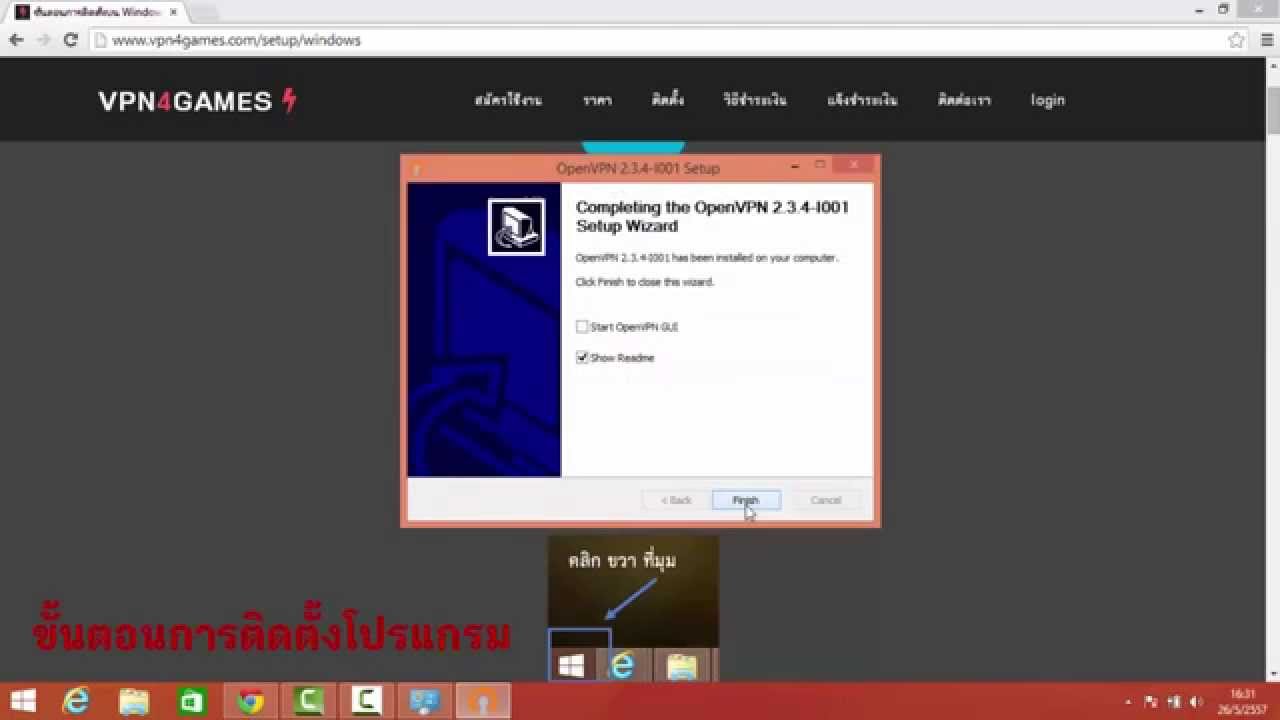Viewport: 1280px width, 720px height.
Task: Click the taskbar clock showing 16:31
Action: click(1242, 700)
